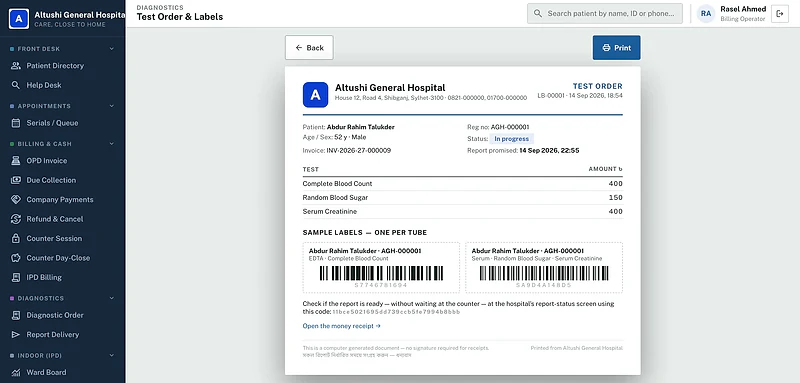The width and height of the screenshot is (800, 383).
Task: Select the Serum Creatinine row
Action: (x=463, y=212)
